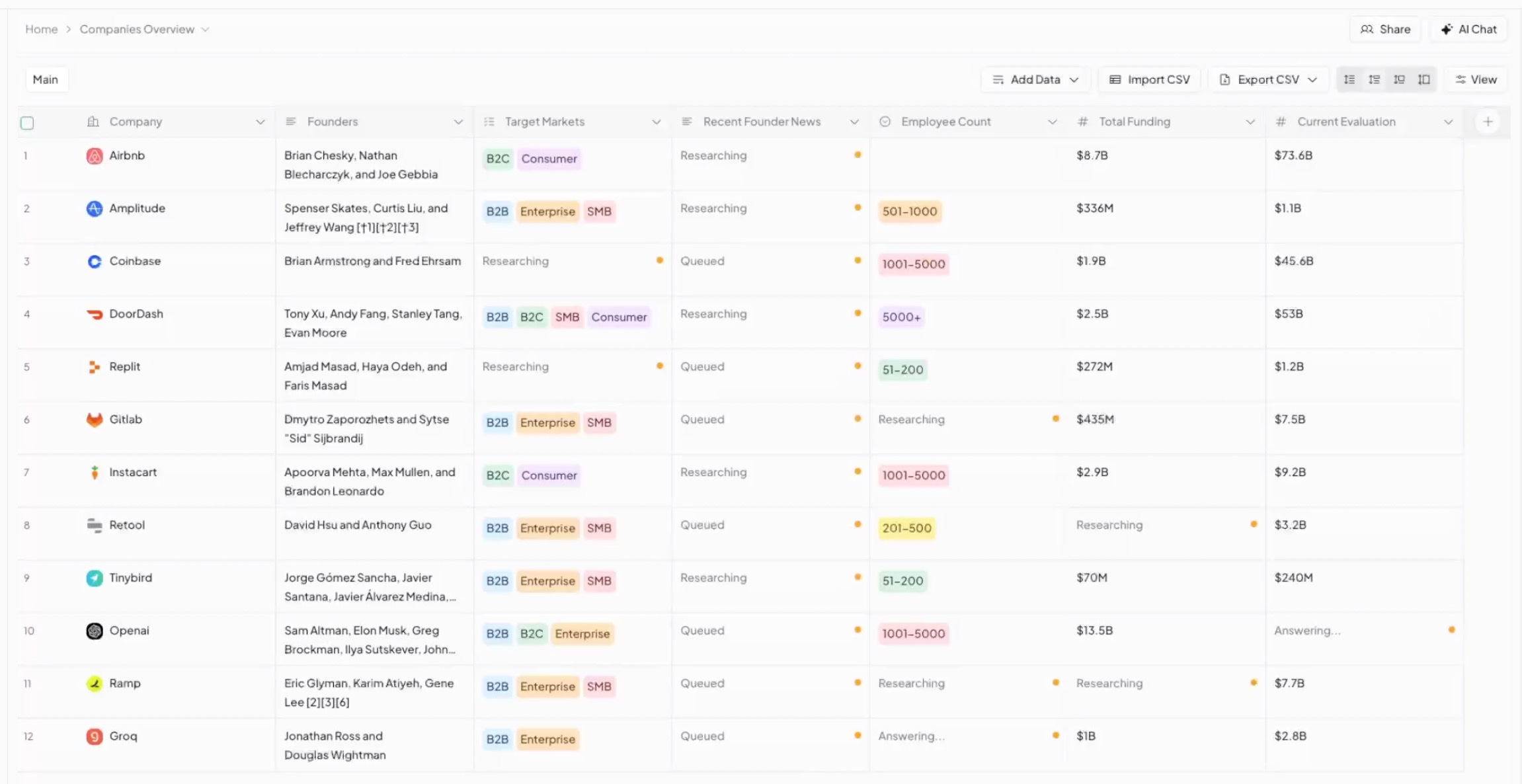Click the DoorDash logo icon
Viewport: 1522px width, 784px height.
[95, 314]
